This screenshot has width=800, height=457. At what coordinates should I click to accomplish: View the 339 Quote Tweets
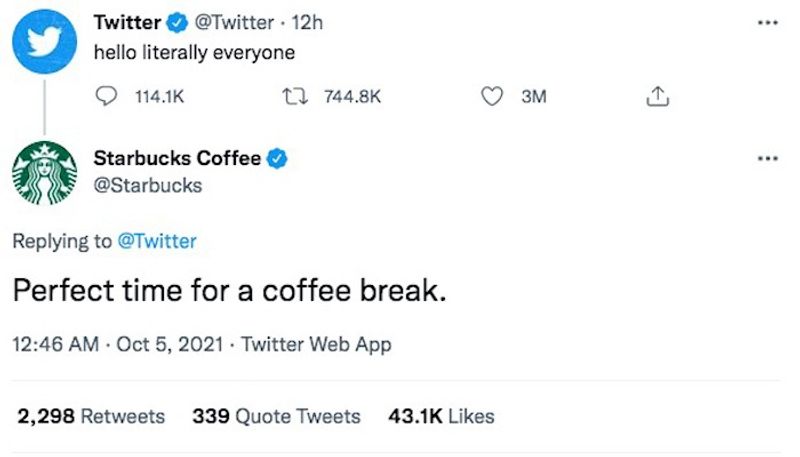(276, 416)
